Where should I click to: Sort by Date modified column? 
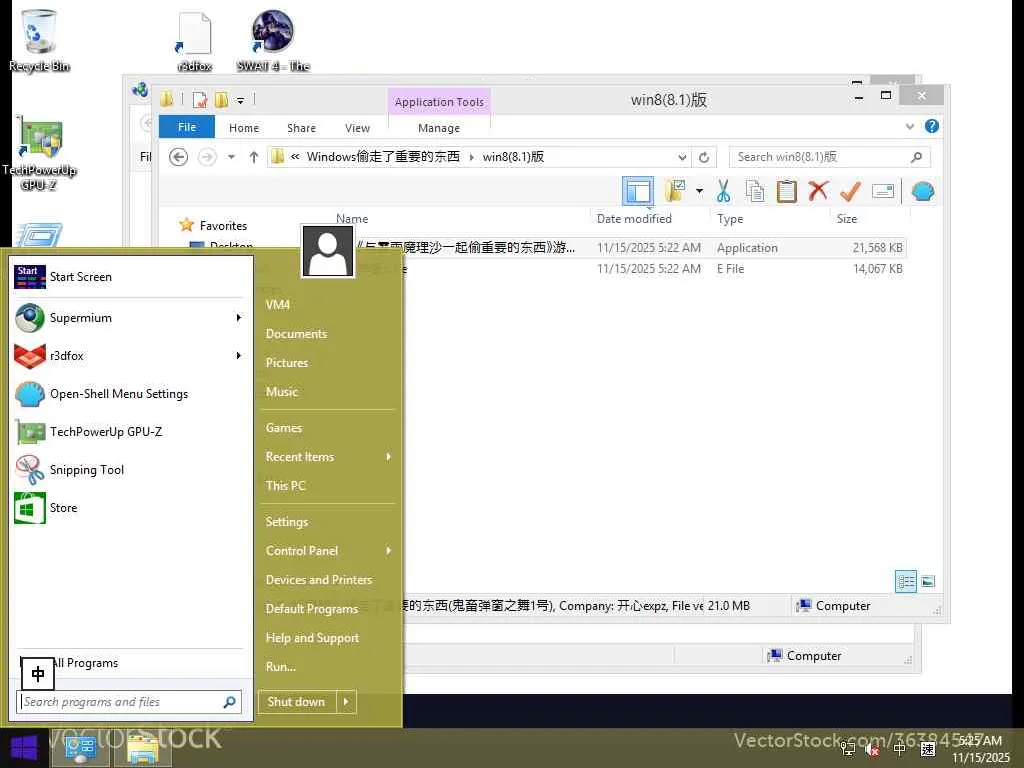tap(634, 219)
